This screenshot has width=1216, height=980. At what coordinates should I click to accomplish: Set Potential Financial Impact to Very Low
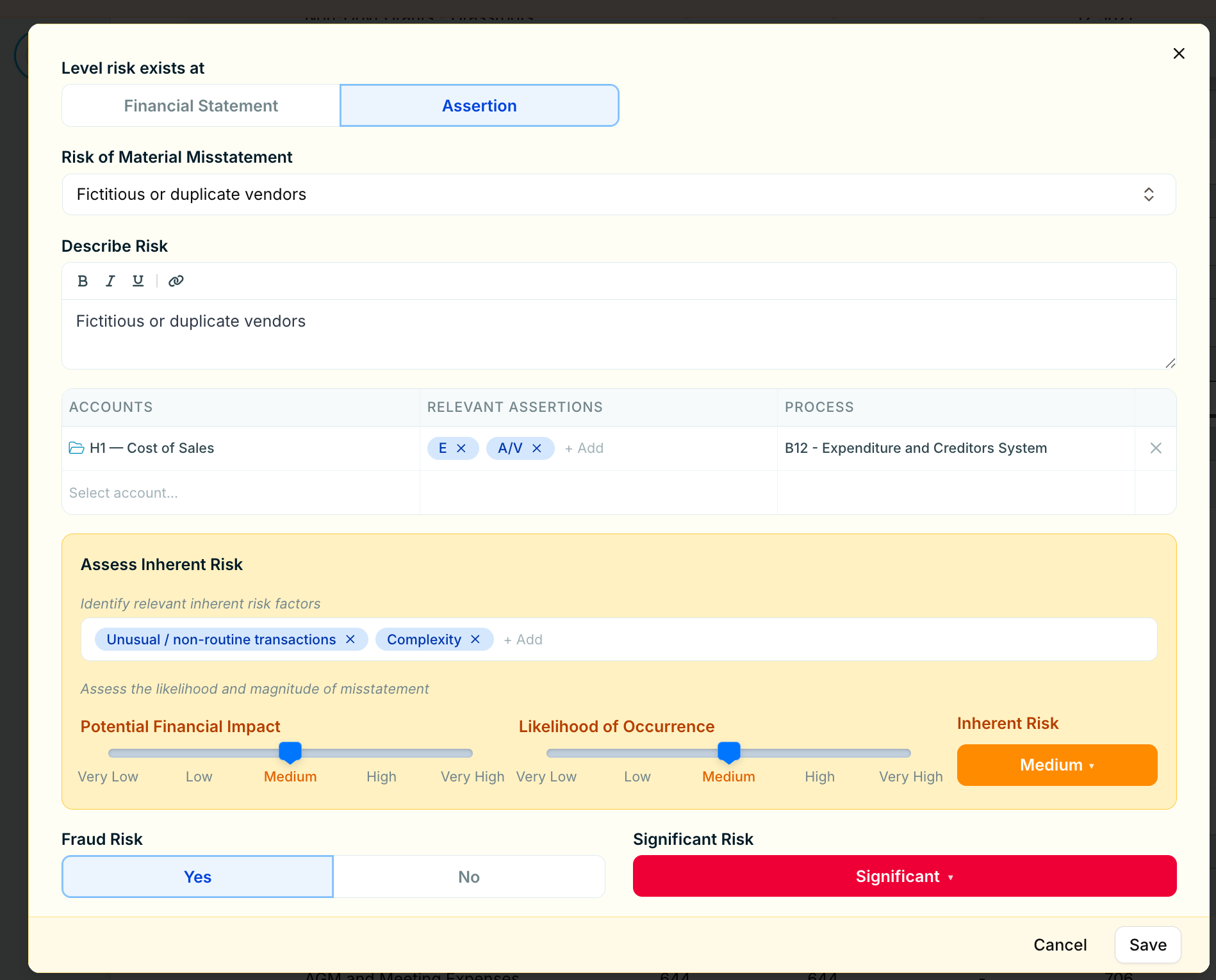pyautogui.click(x=108, y=776)
